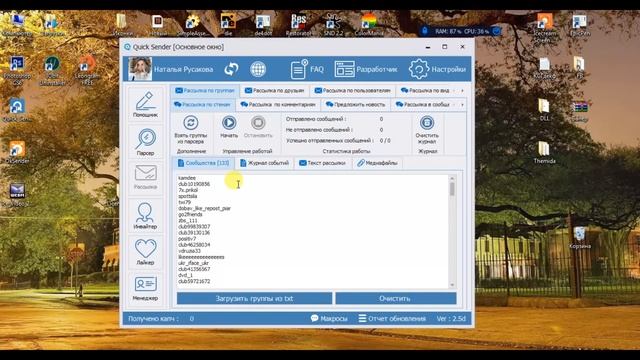
Task: Click the list scroll-down arrow
Action: pos(452,285)
